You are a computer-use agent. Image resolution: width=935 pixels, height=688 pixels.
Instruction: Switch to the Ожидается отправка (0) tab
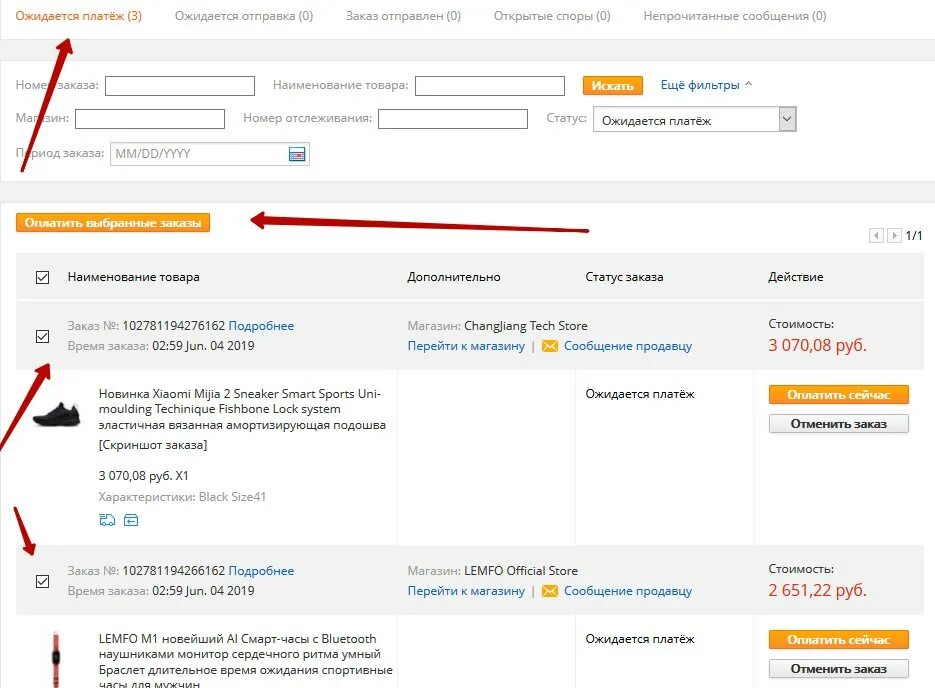(243, 16)
